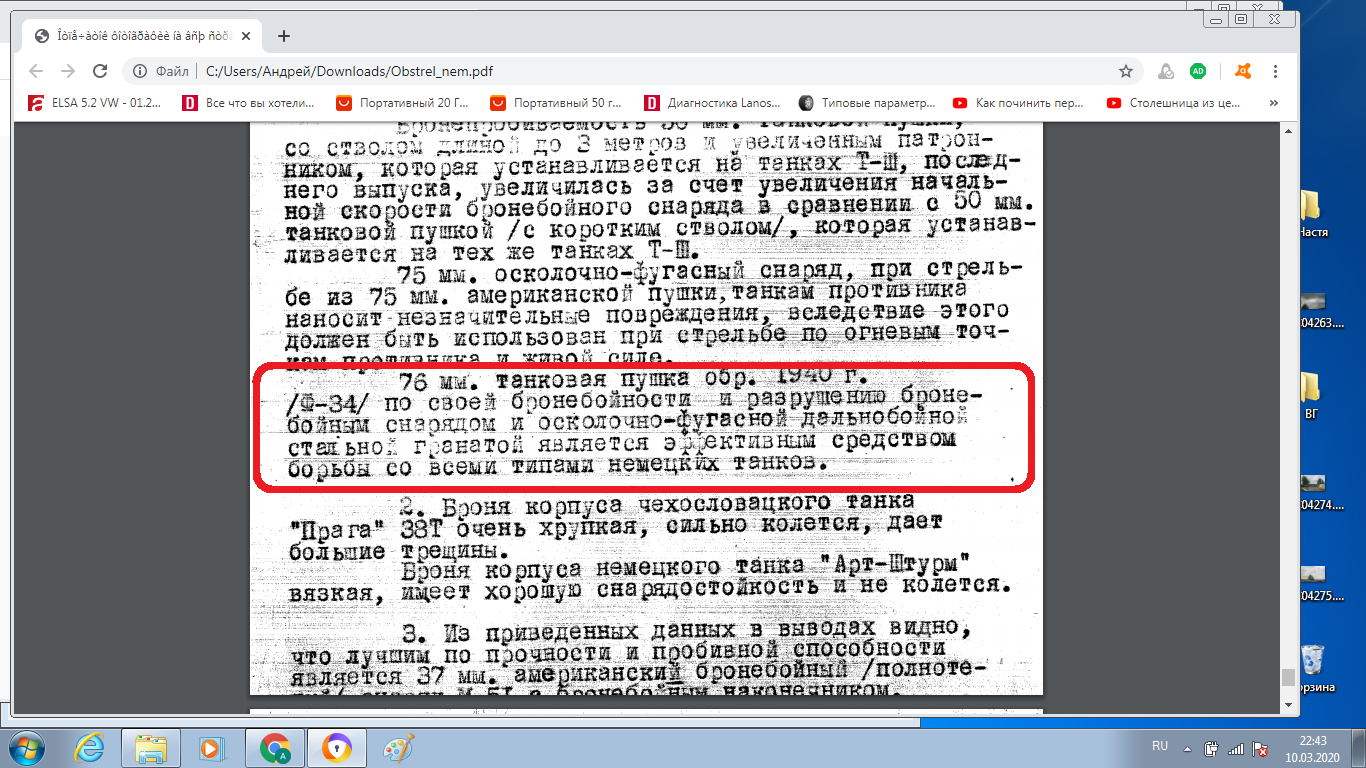
Task: Show hidden tray icons arrow
Action: coord(1185,747)
